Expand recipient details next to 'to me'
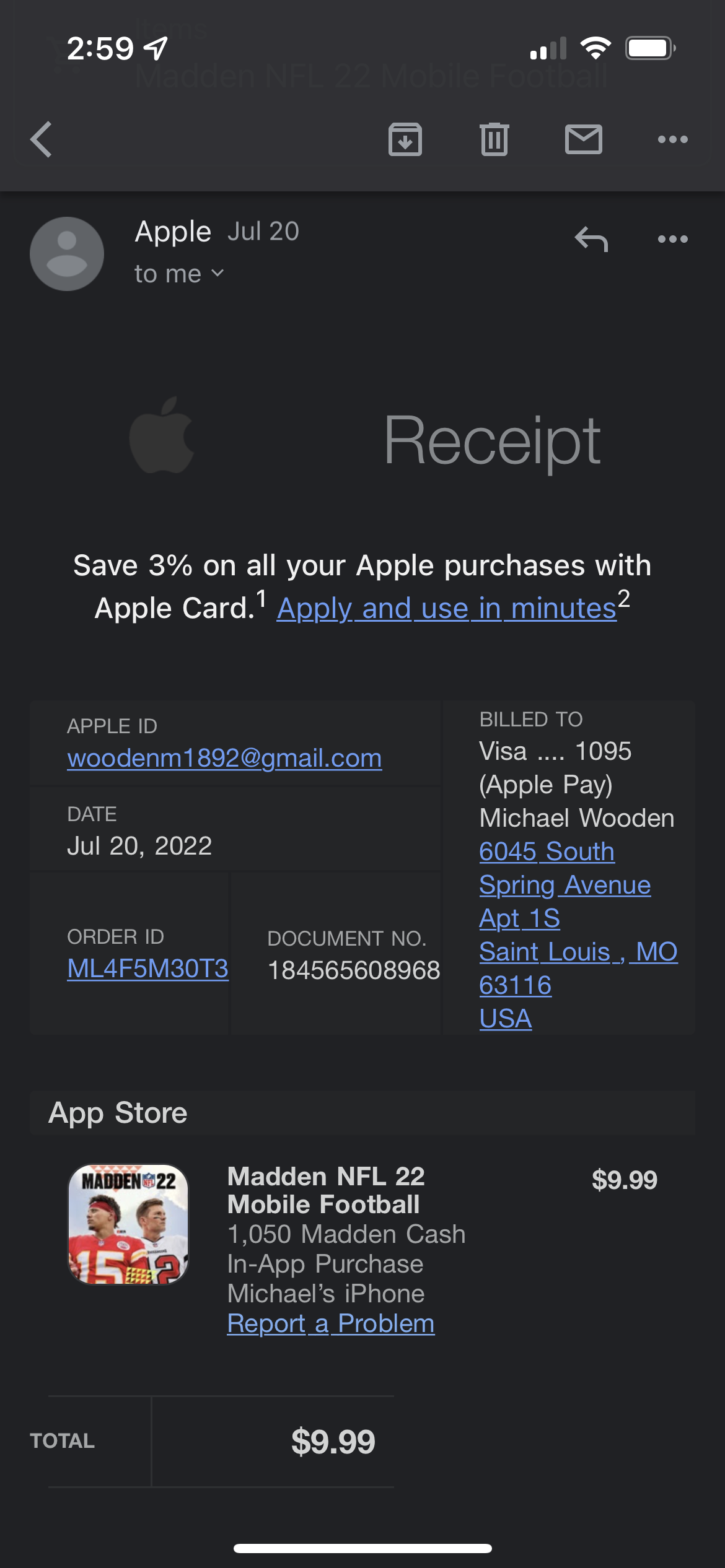Viewport: 725px width, 1568px height. point(217,273)
